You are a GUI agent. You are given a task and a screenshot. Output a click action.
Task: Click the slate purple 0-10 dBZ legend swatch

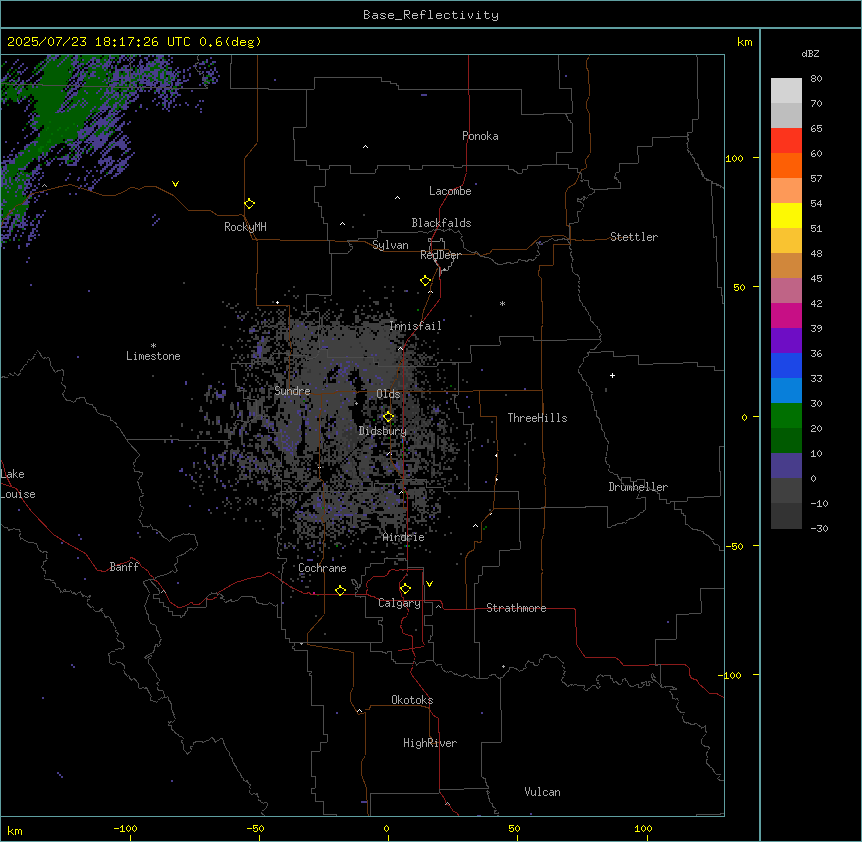click(786, 466)
